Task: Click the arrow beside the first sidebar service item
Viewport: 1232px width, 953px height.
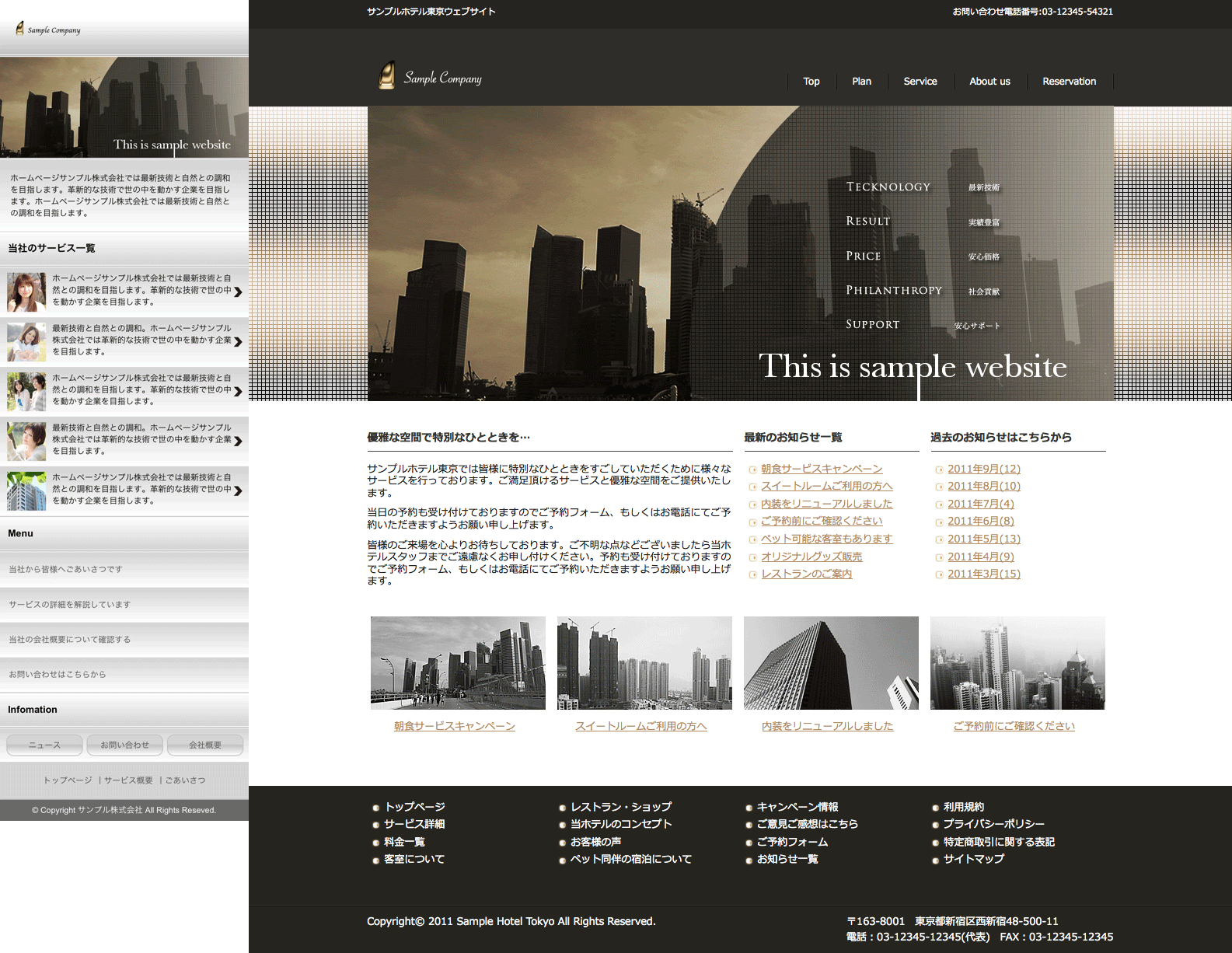Action: pyautogui.click(x=238, y=292)
